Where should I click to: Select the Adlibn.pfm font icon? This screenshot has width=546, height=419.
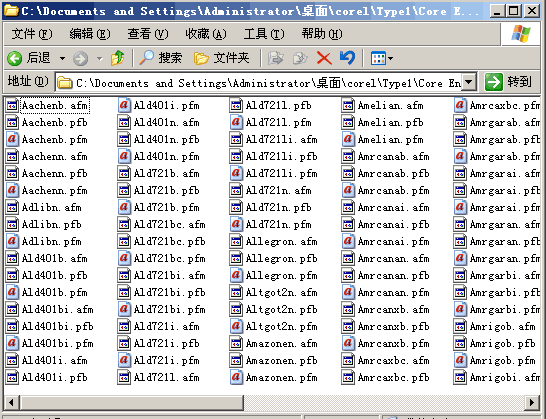[12, 241]
